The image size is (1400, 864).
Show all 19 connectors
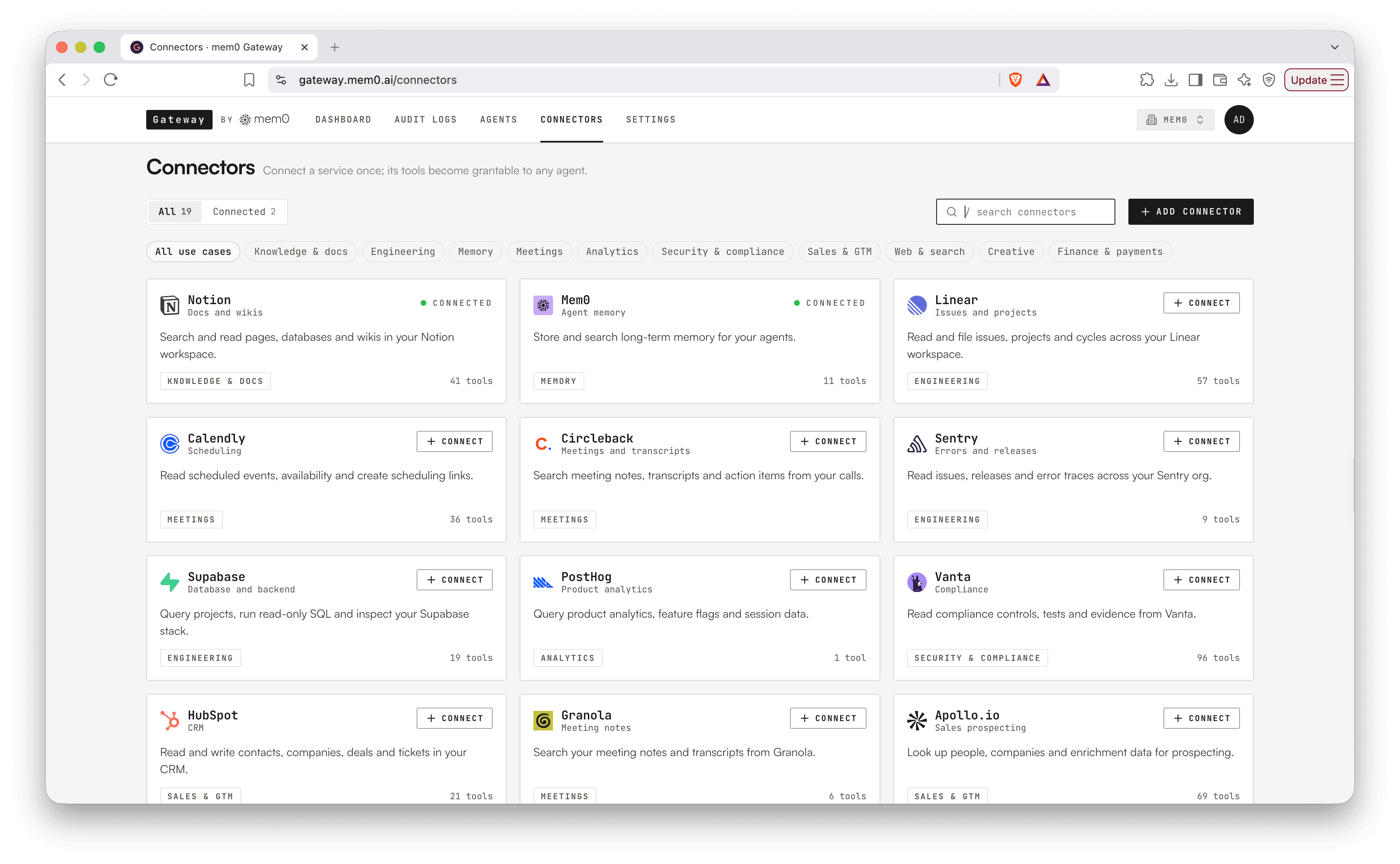point(175,211)
